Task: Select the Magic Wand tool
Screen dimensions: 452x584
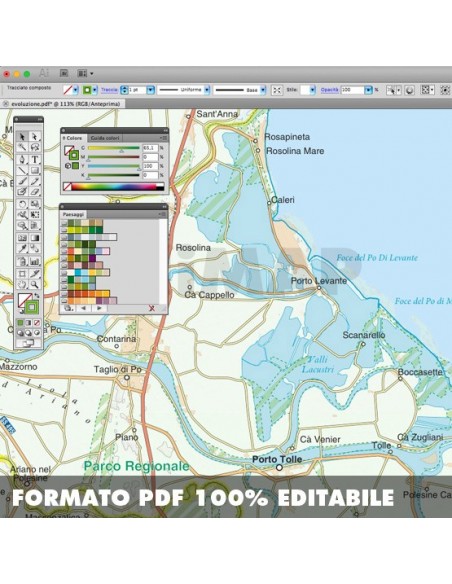Action: 22,147
